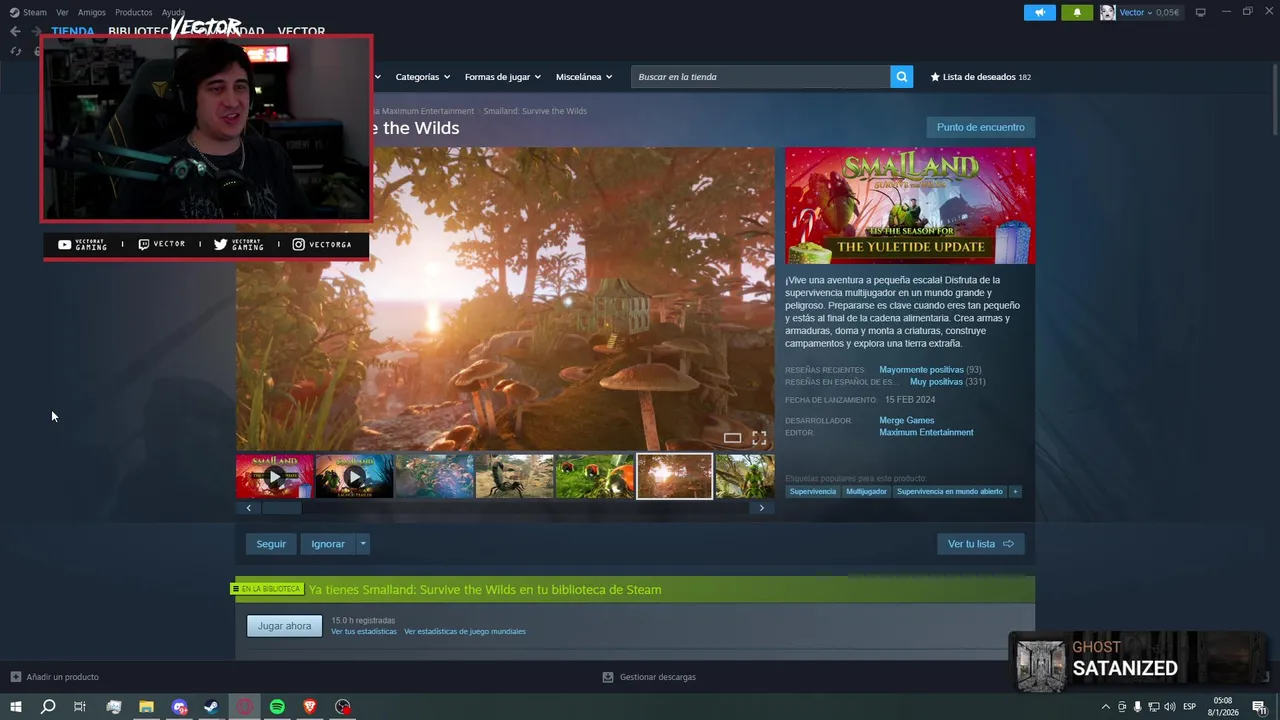Viewport: 1280px width, 720px height.
Task: Expand the Categorías store menu
Action: 422,77
